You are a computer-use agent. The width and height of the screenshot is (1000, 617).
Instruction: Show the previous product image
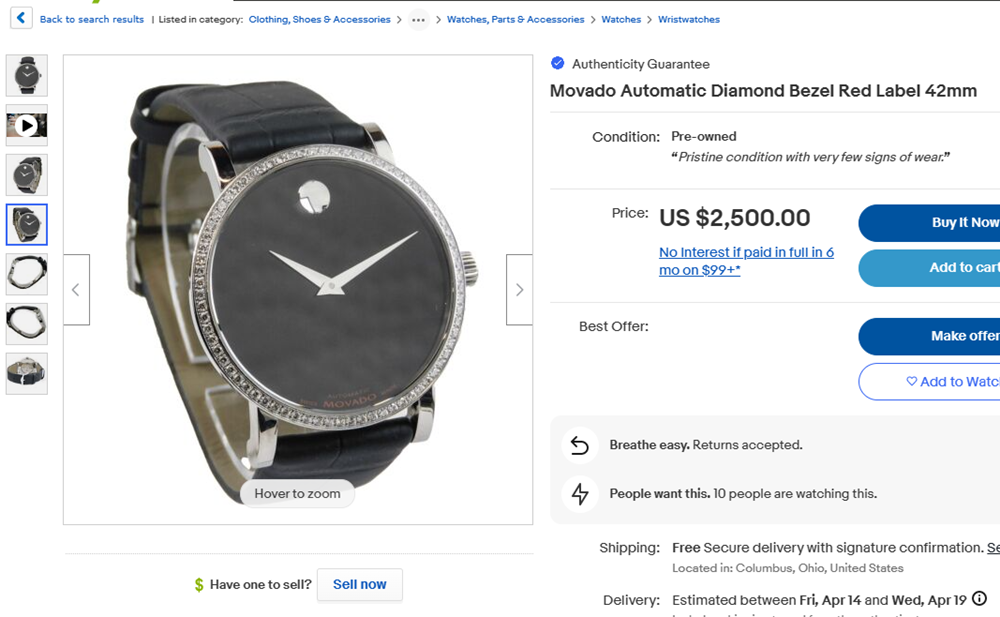click(76, 290)
